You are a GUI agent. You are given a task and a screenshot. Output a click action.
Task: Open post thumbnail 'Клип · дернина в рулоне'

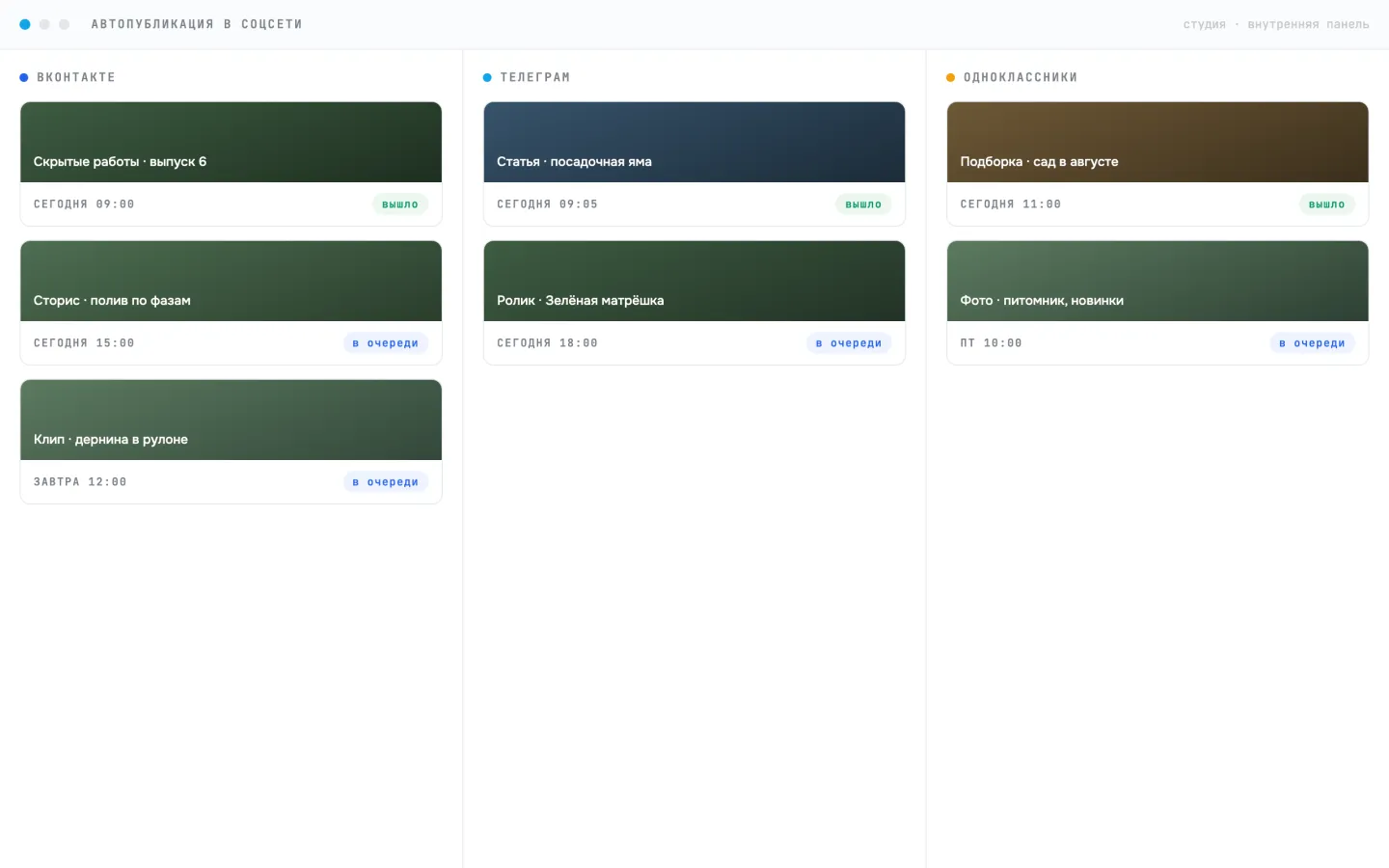coord(231,420)
